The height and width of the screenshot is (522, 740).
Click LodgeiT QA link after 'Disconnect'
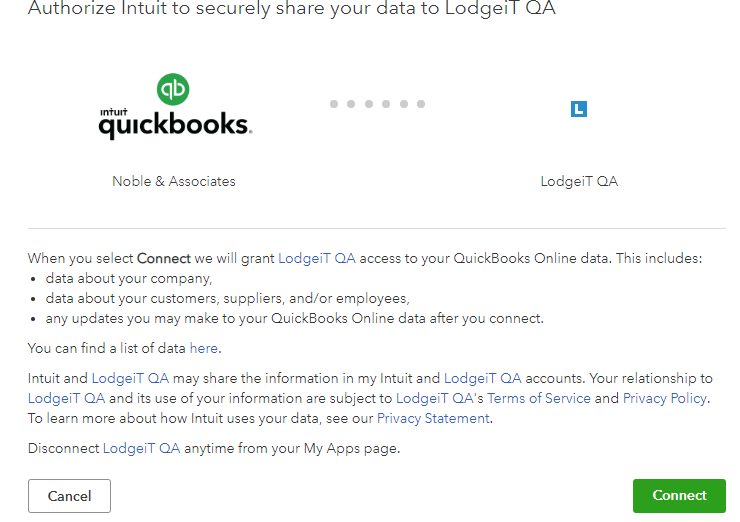click(x=141, y=448)
